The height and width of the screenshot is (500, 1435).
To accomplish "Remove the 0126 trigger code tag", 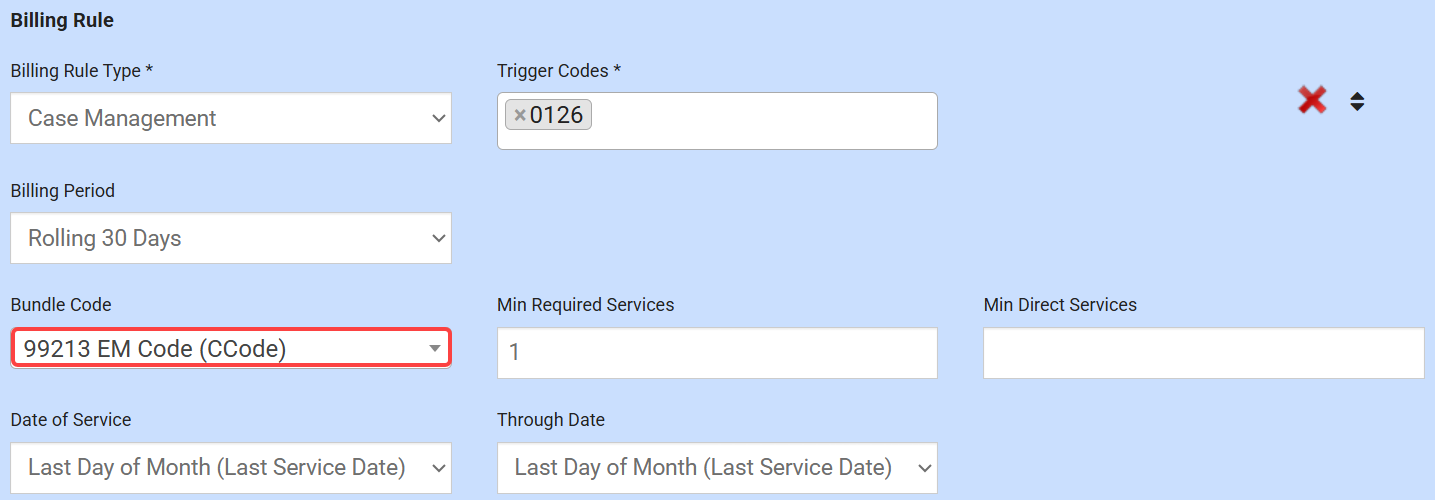I will (520, 116).
